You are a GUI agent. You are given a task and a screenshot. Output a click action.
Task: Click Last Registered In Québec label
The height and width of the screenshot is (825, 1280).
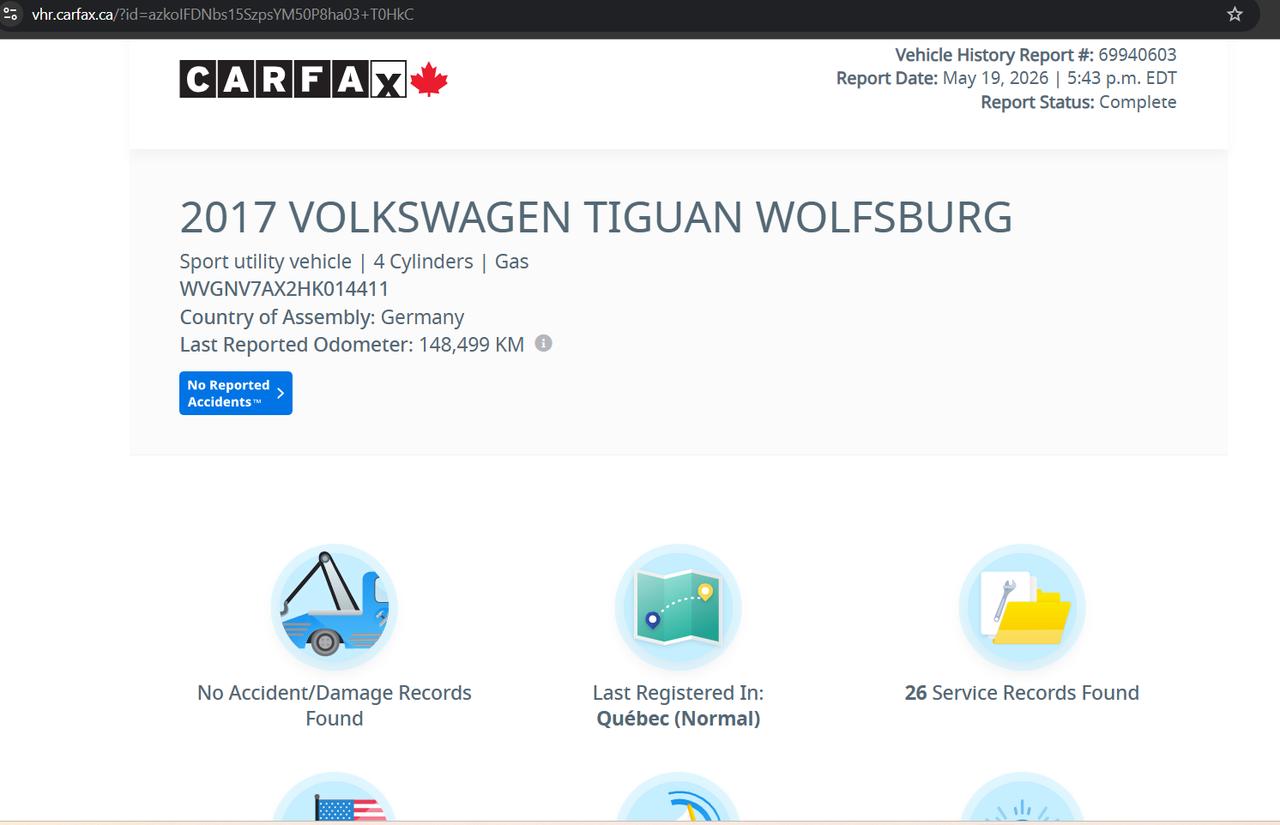pyautogui.click(x=678, y=705)
